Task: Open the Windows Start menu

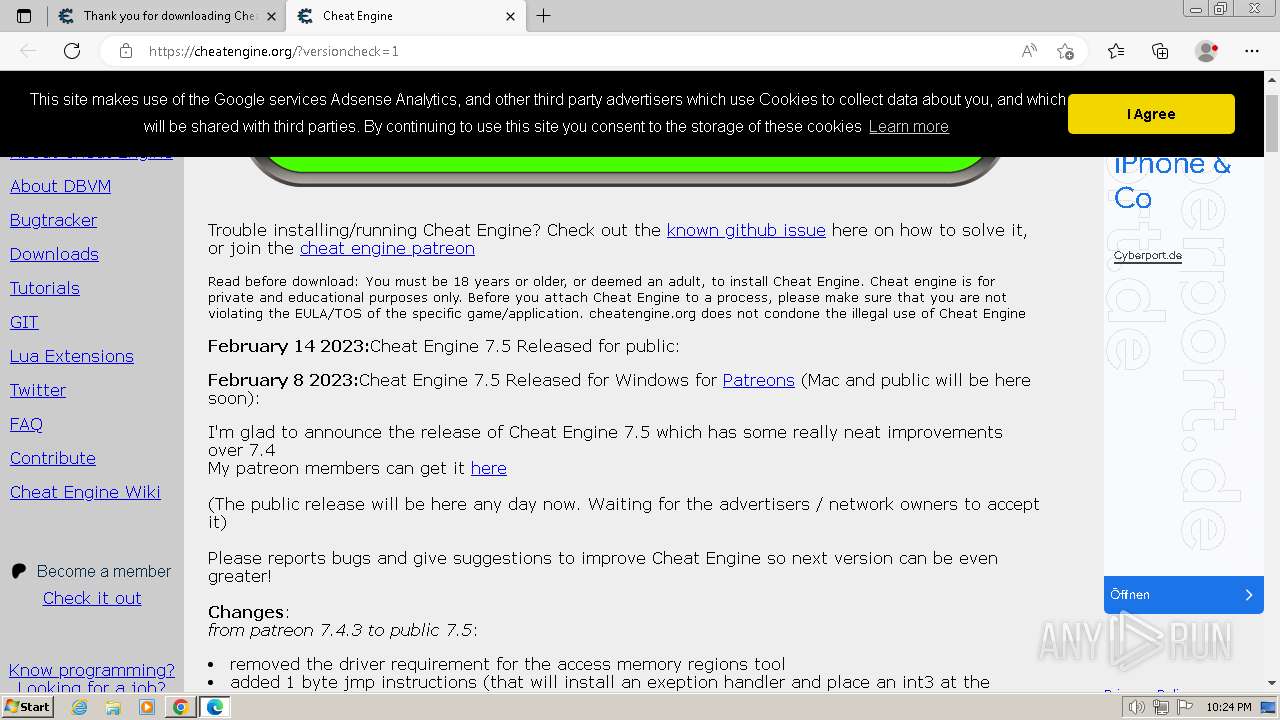Action: (x=27, y=707)
